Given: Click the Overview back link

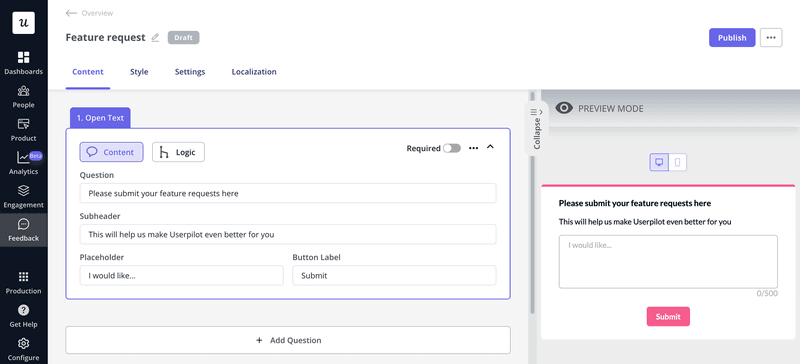Looking at the screenshot, I should click(97, 13).
